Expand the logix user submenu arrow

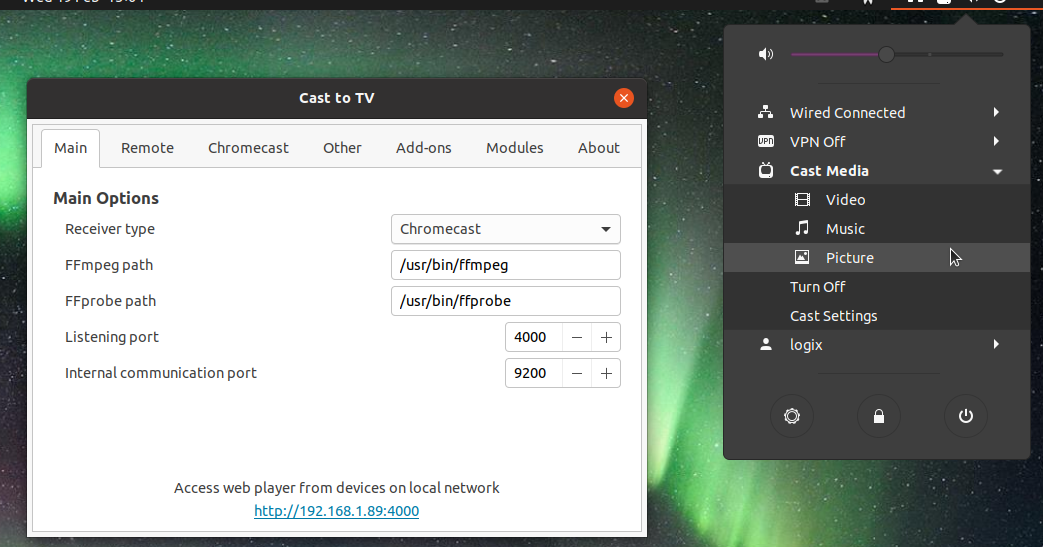[996, 344]
